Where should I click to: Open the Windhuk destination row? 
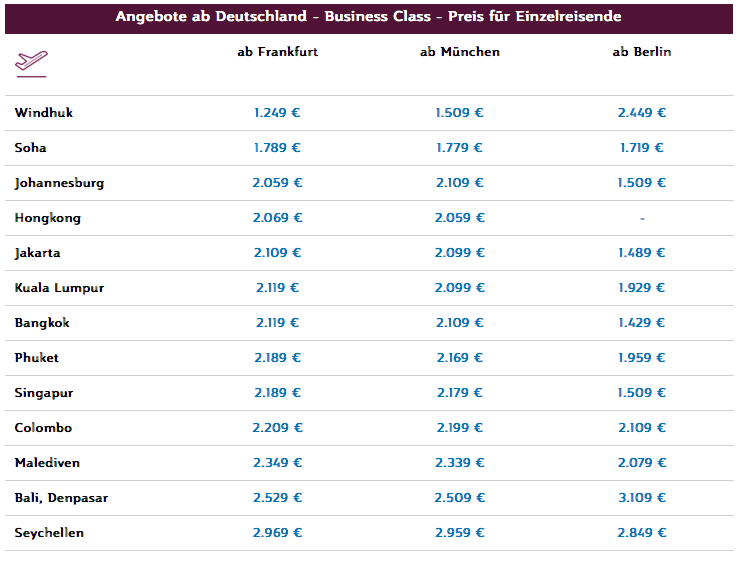(x=44, y=113)
